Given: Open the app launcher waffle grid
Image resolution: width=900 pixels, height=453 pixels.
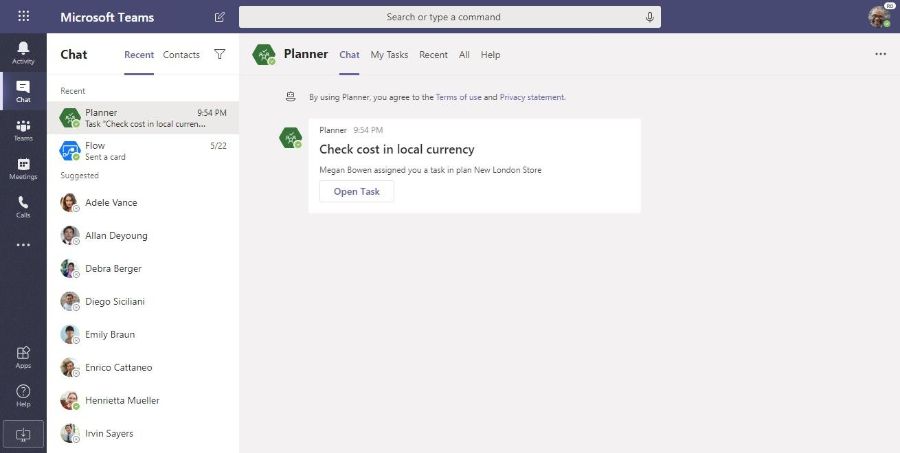Looking at the screenshot, I should click(23, 17).
